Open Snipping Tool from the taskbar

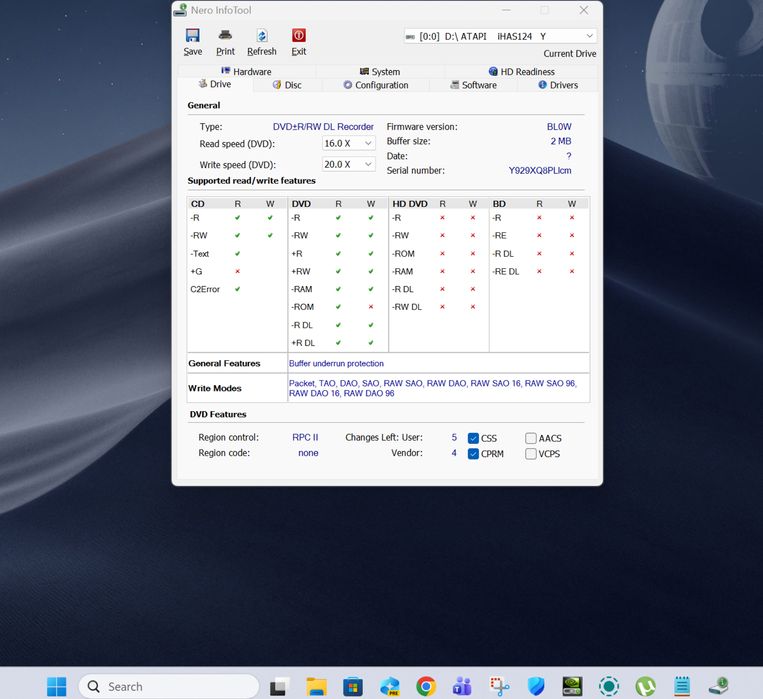click(499, 686)
